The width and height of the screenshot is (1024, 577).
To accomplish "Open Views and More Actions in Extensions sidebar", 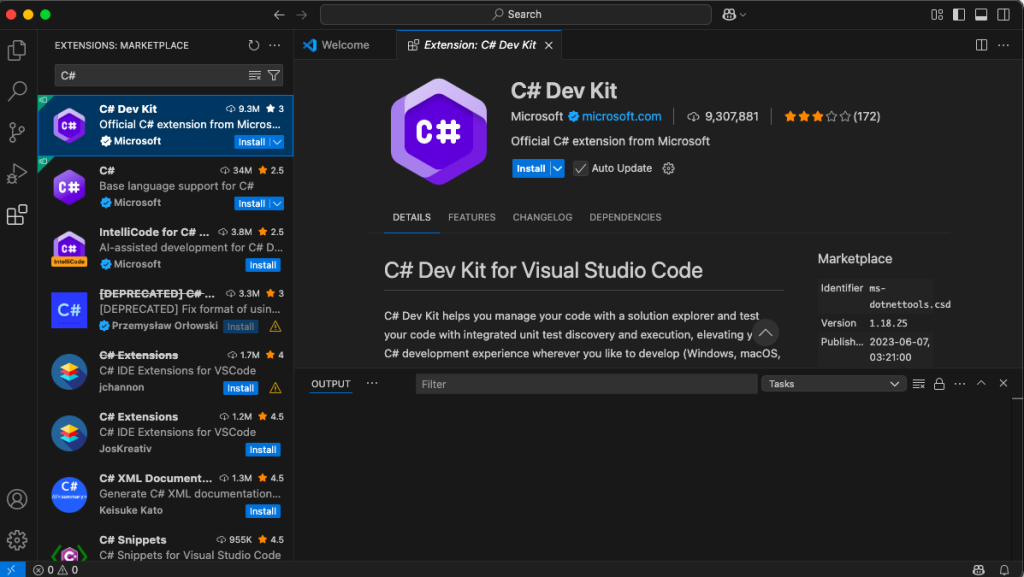I will click(x=275, y=45).
